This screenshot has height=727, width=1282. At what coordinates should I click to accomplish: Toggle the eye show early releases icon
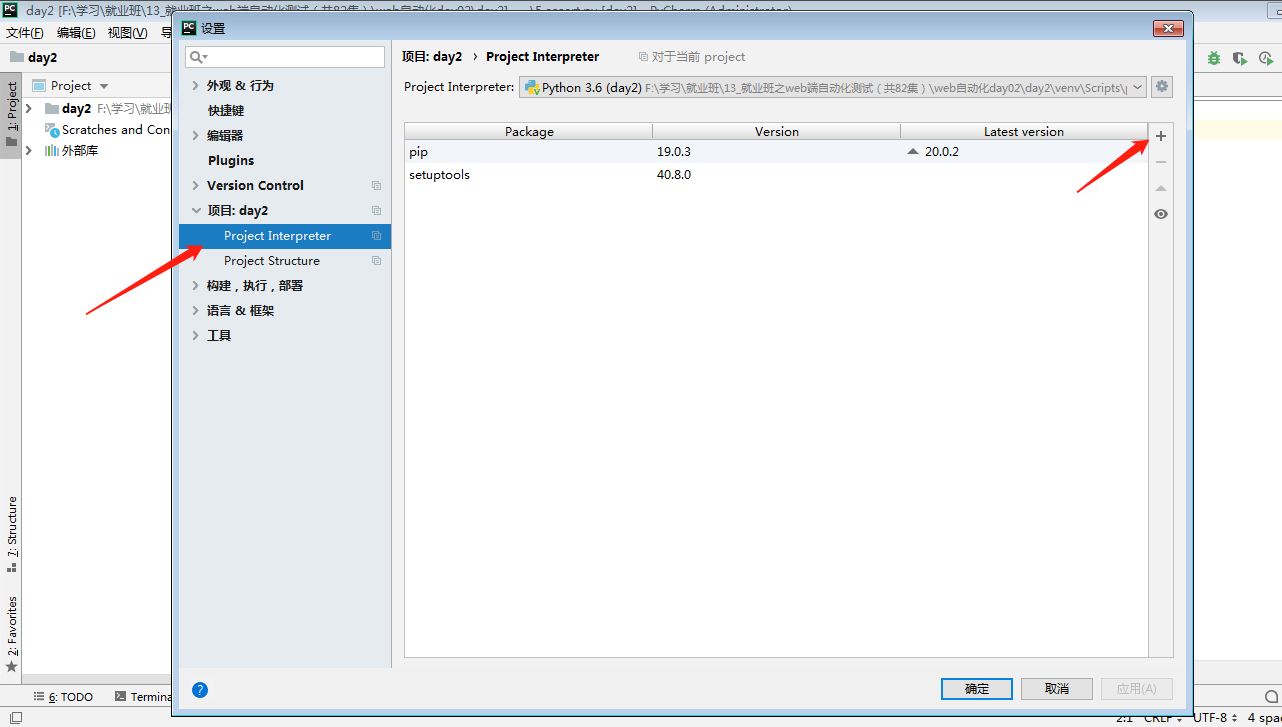tap(1160, 214)
